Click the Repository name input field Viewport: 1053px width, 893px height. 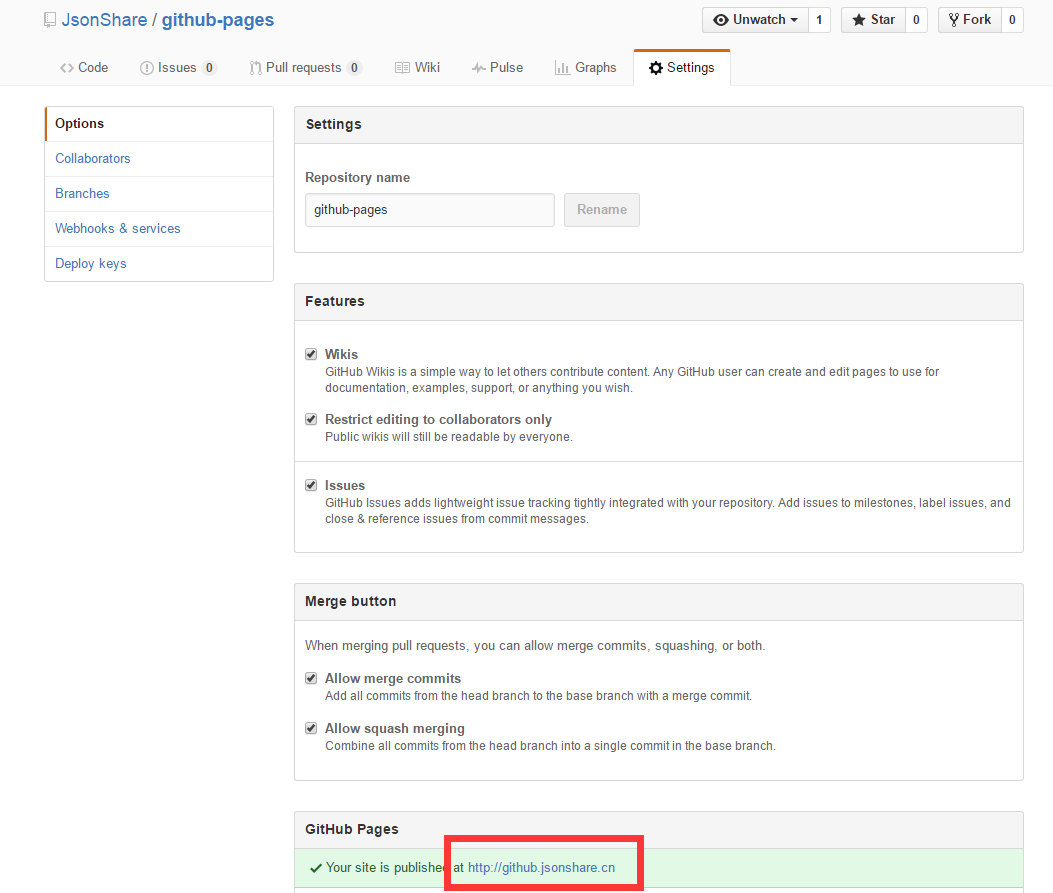point(430,210)
